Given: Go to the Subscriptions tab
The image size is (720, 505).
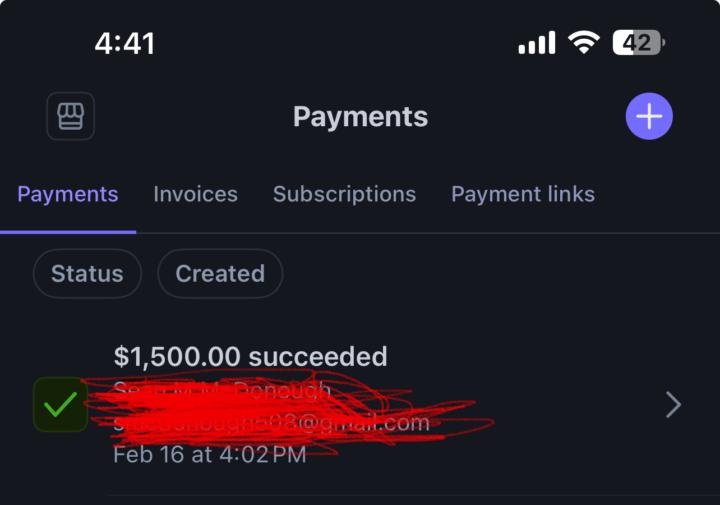Looking at the screenshot, I should [x=344, y=194].
